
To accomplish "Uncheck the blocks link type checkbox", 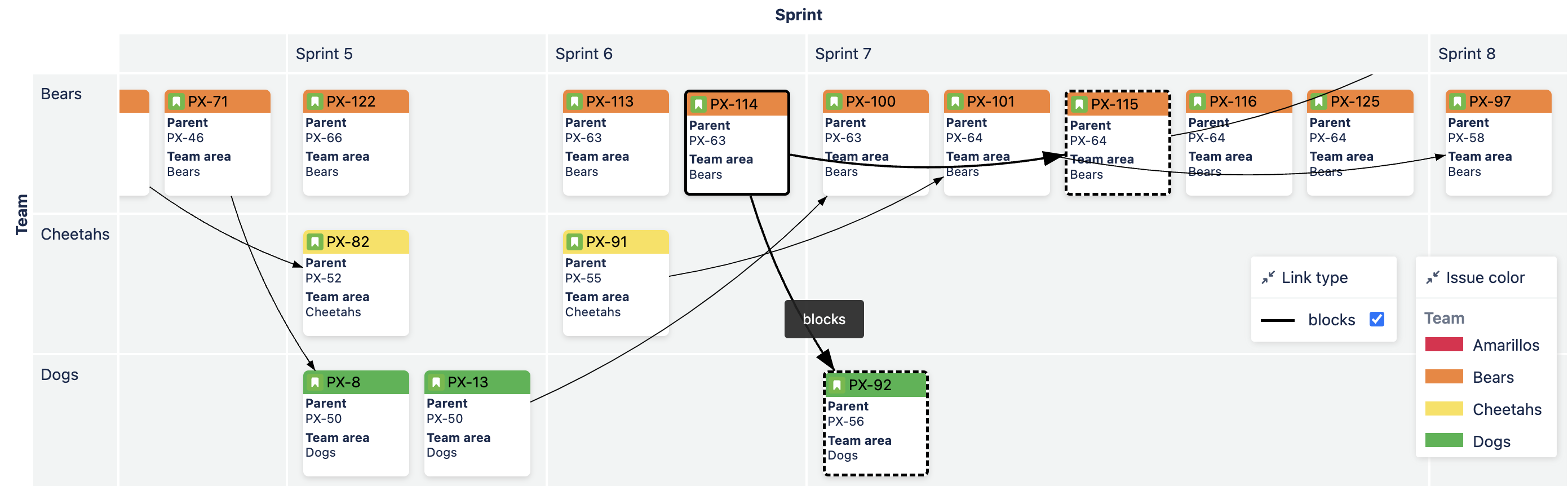I will [1377, 319].
